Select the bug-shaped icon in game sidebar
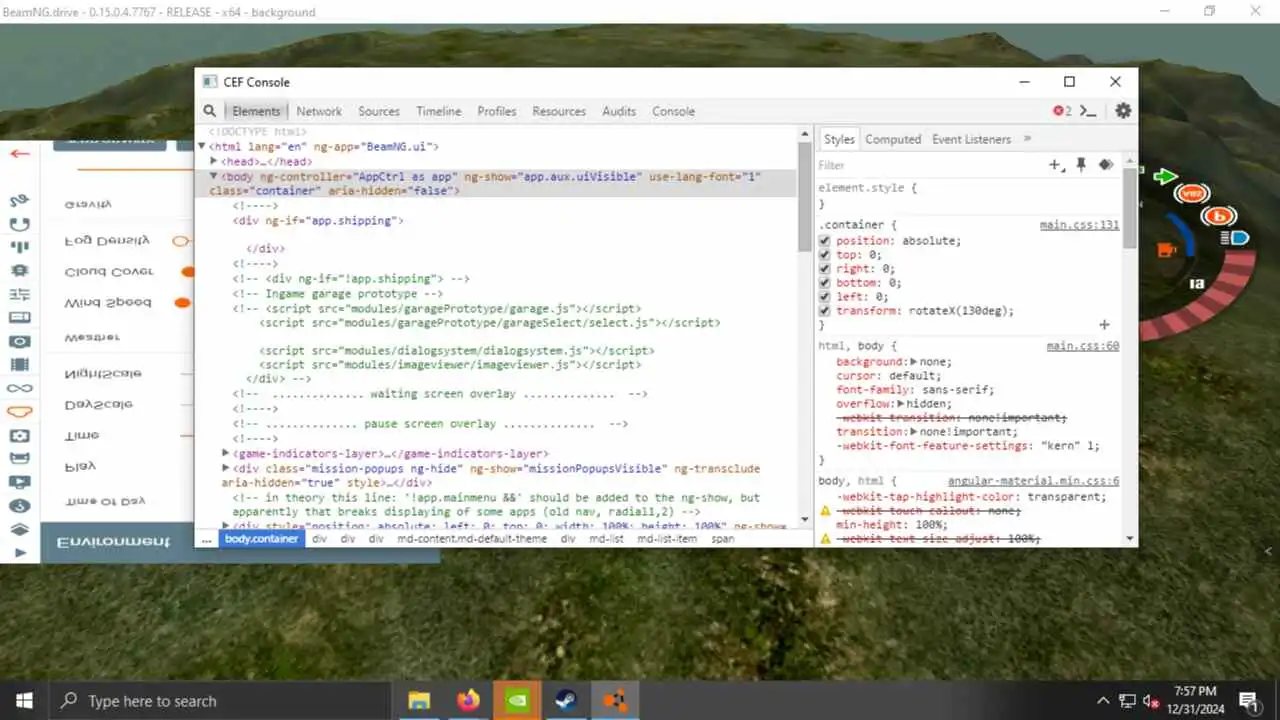1280x720 pixels. 19,270
